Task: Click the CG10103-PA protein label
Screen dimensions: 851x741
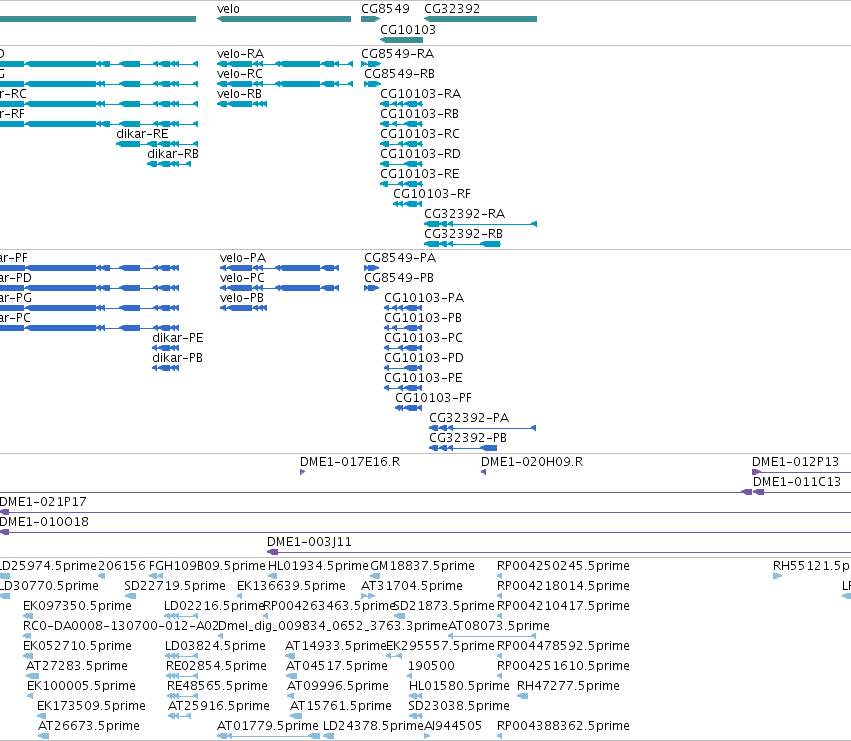Action: point(424,298)
